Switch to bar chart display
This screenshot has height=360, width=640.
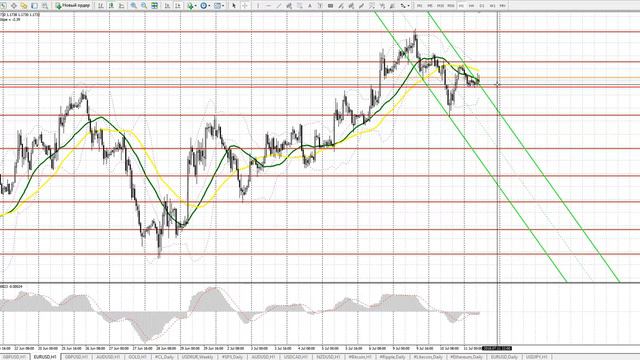pos(100,6)
